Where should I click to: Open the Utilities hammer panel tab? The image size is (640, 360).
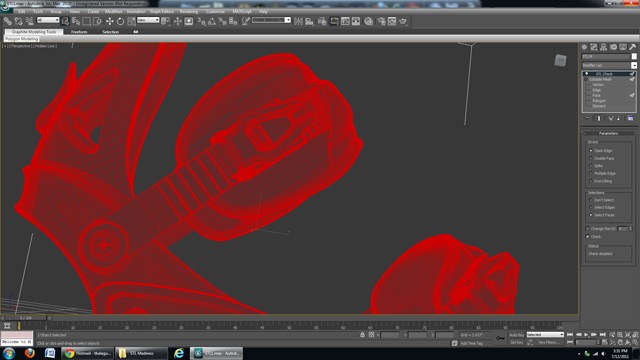coord(632,47)
